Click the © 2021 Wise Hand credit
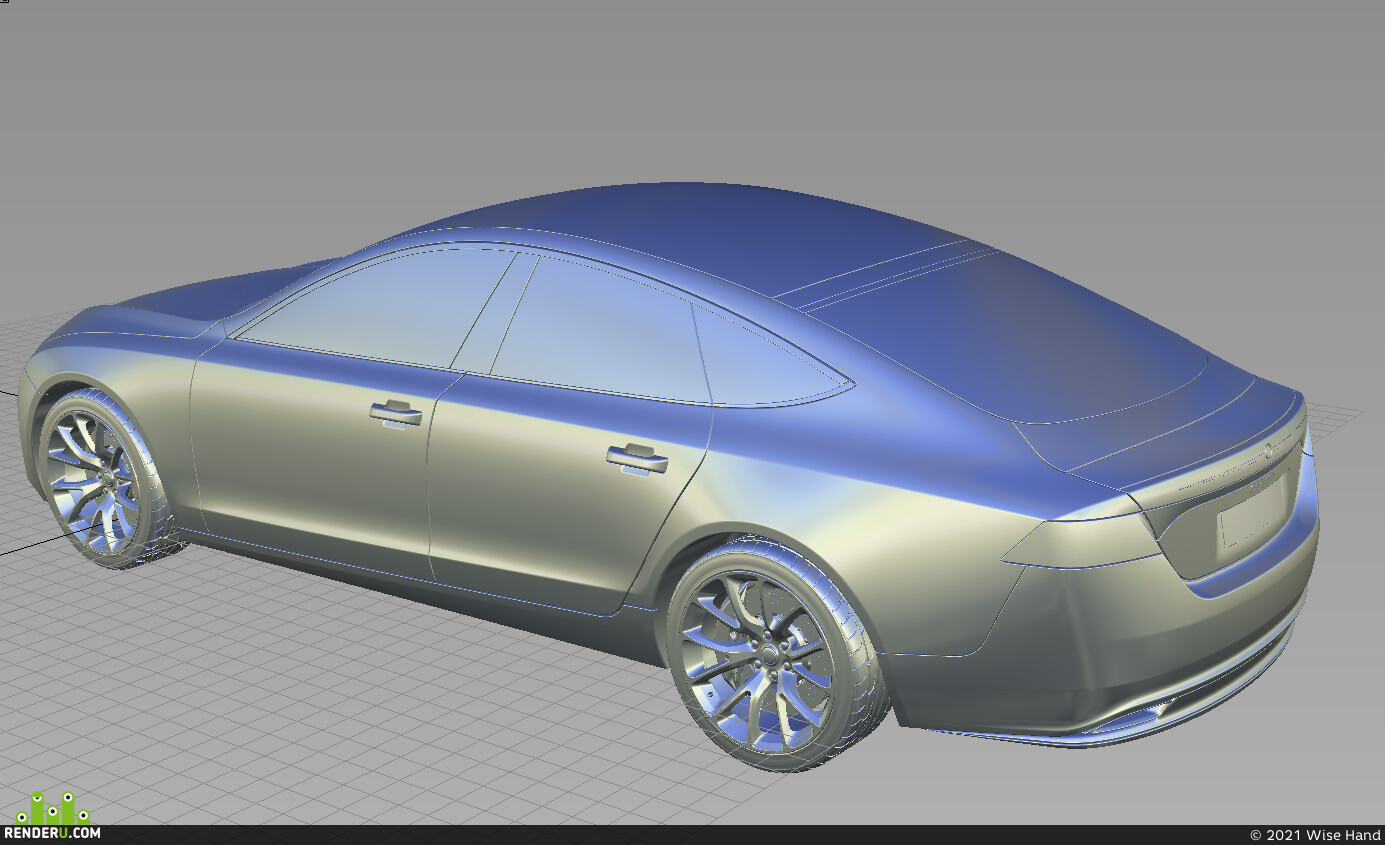This screenshot has width=1385, height=845. tap(1315, 835)
